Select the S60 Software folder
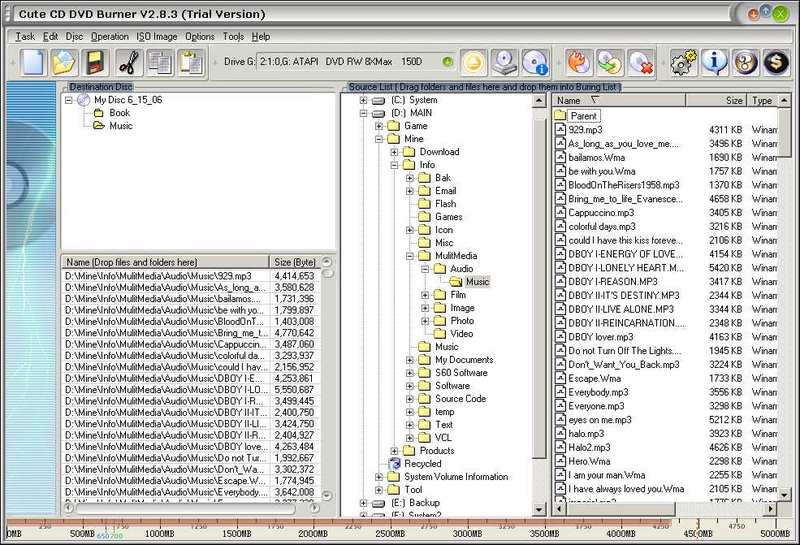Screen dimensions: 800x545 pyautogui.click(x=454, y=373)
